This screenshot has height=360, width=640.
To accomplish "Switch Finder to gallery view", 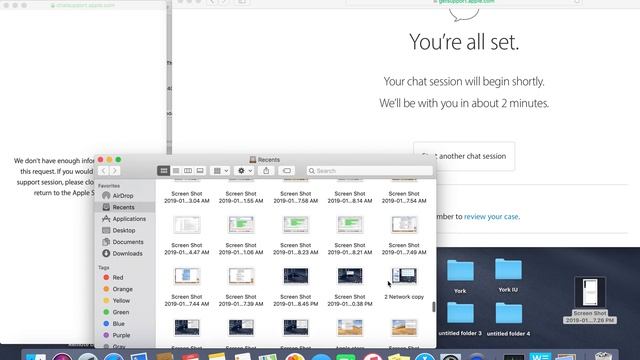I will (x=200, y=171).
